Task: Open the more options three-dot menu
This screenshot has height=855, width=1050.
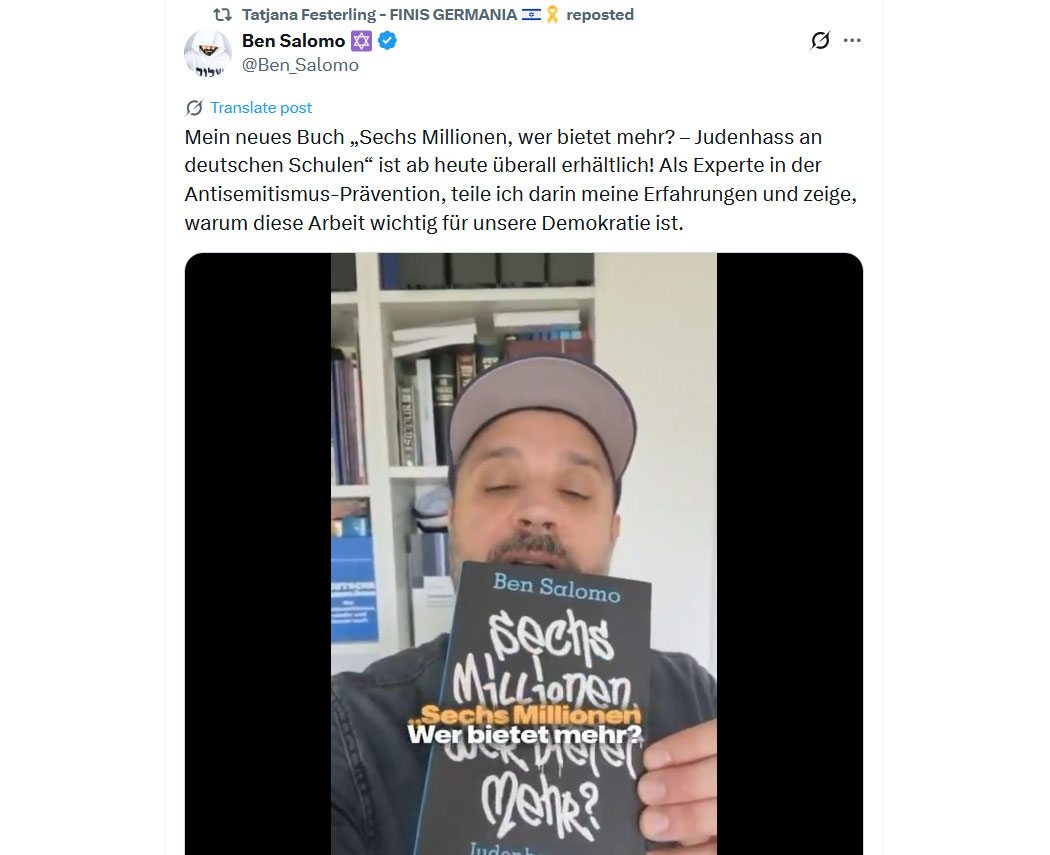Action: (x=852, y=41)
